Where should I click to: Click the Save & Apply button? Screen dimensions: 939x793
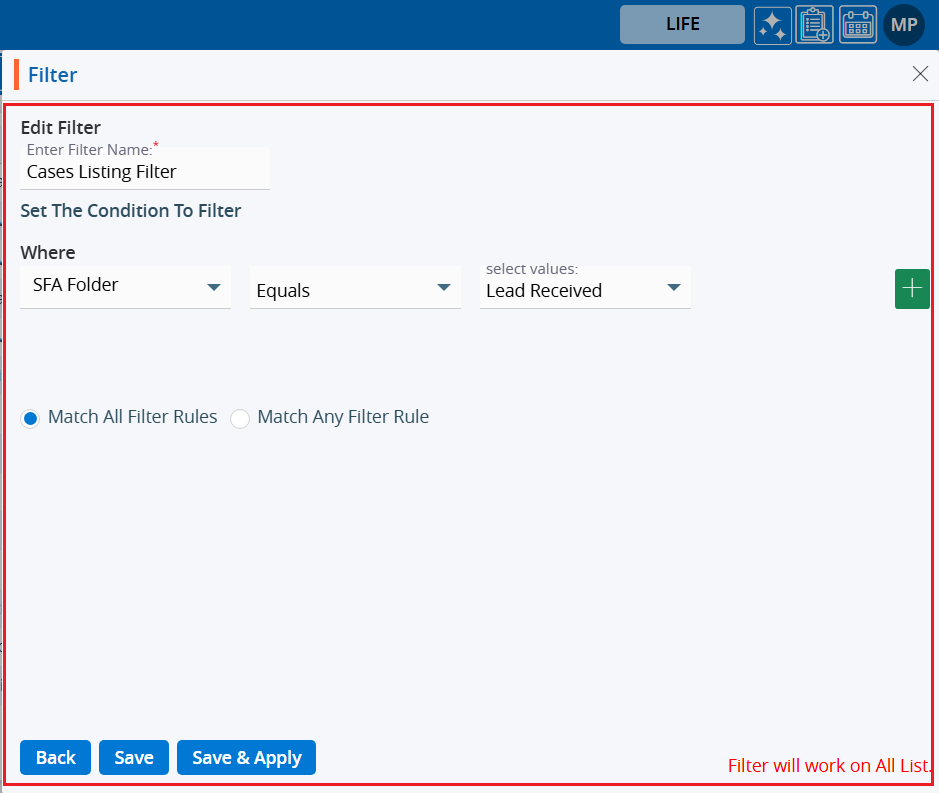point(246,758)
